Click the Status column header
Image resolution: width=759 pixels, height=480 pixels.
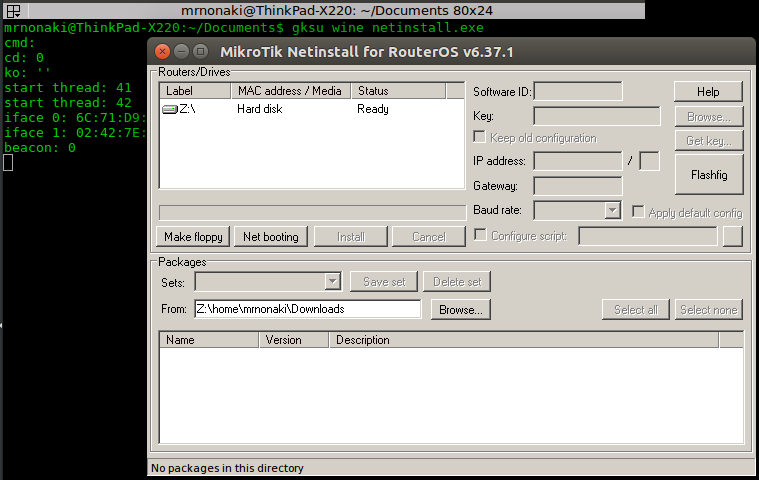(398, 91)
